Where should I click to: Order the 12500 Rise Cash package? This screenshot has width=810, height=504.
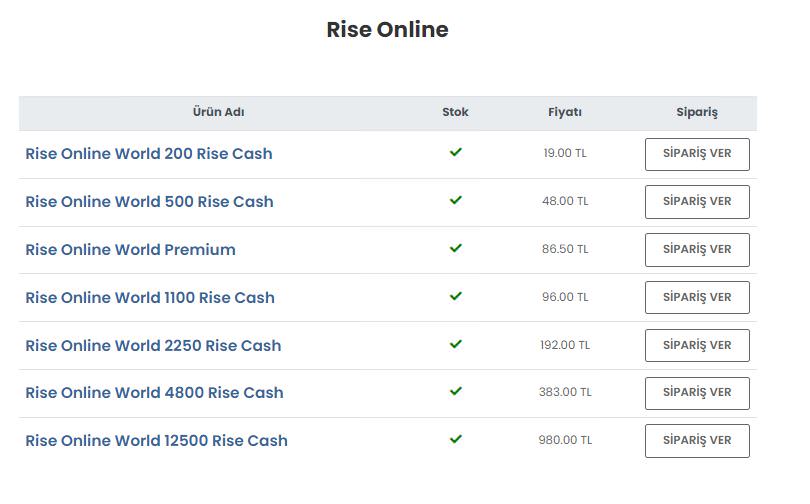pyautogui.click(x=697, y=441)
